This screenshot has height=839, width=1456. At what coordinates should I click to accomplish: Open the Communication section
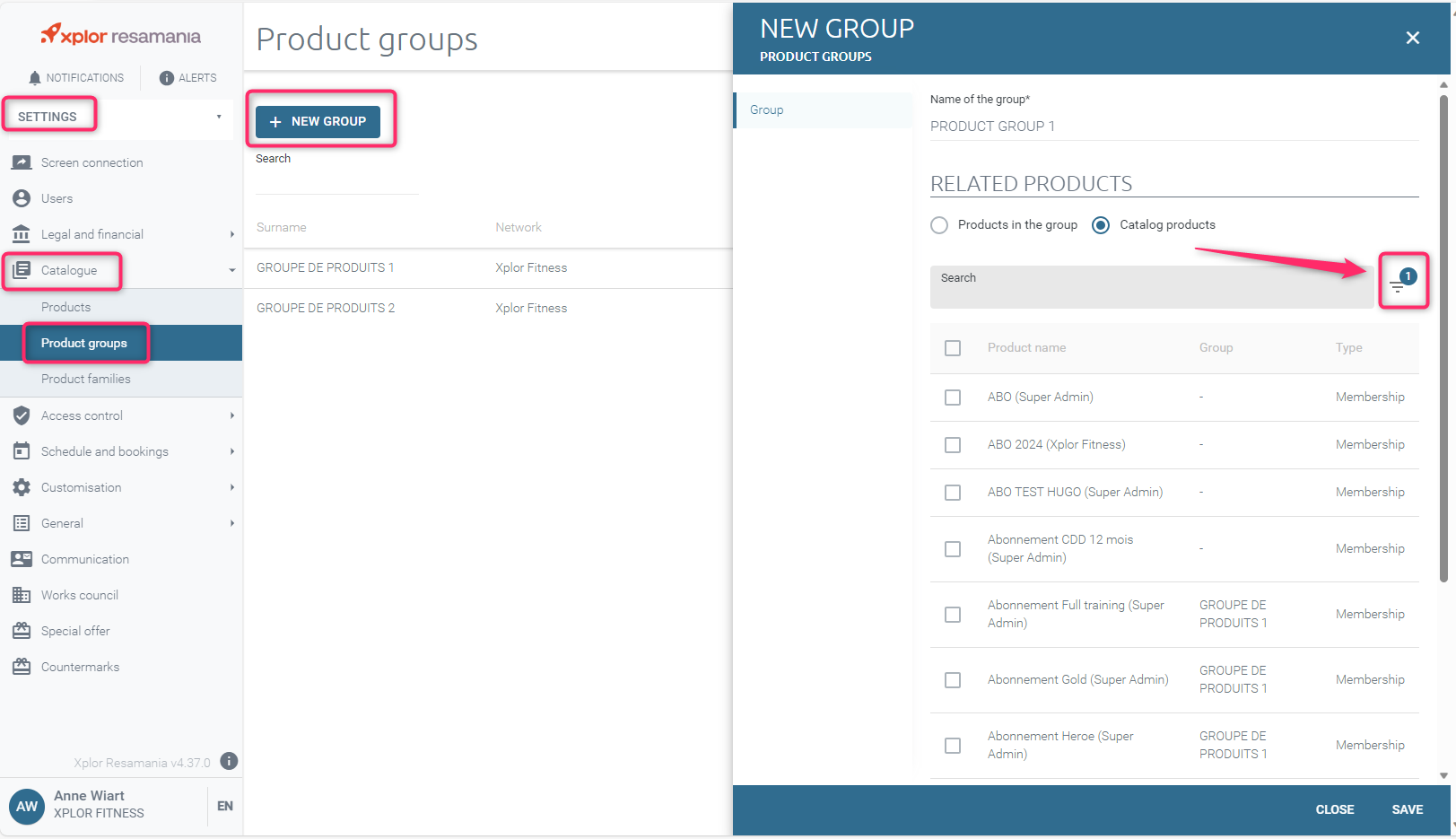tap(84, 559)
